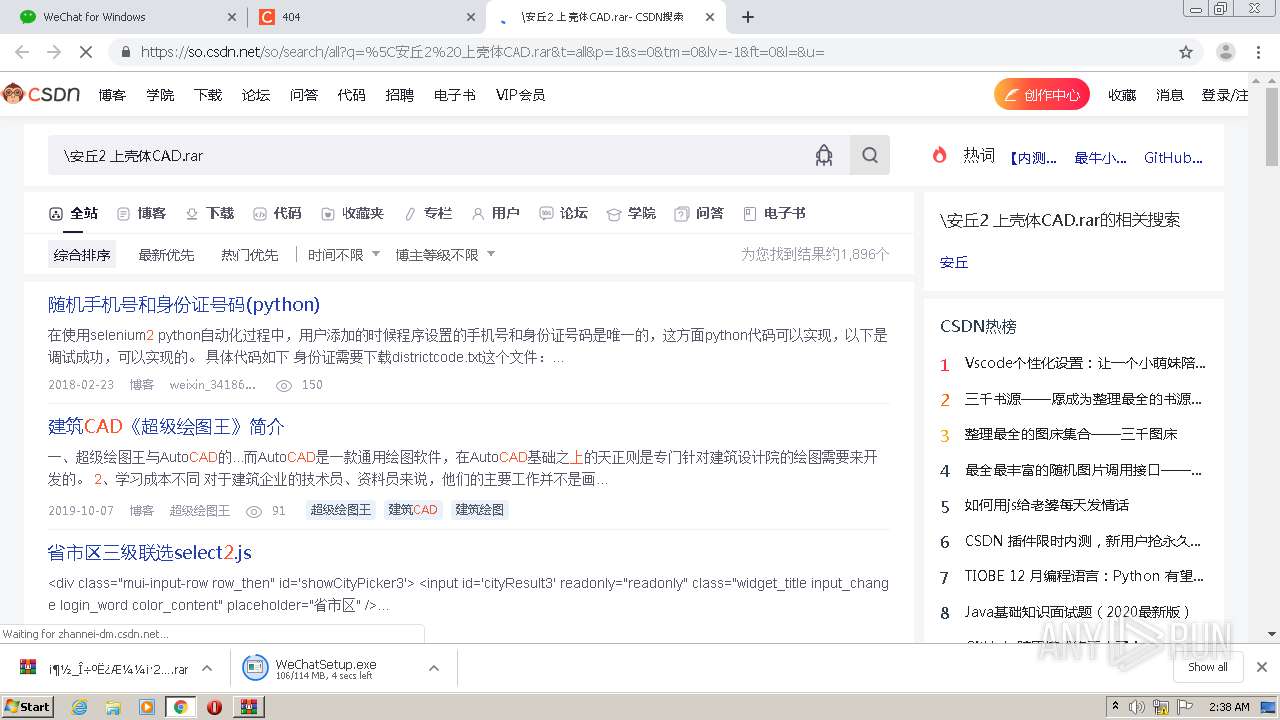The image size is (1280, 720).
Task: Click the Windows Start button
Action: tap(28, 707)
